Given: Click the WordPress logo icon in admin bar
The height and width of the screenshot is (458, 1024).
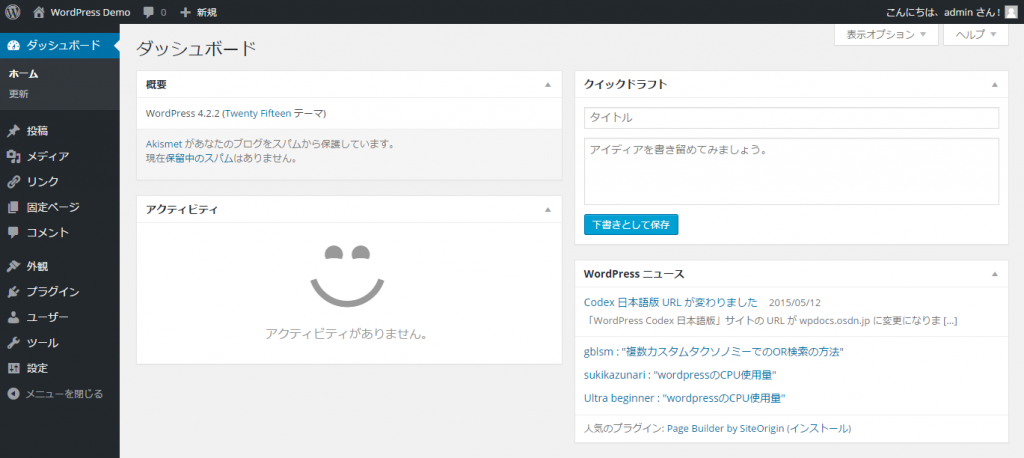Looking at the screenshot, I should [13, 12].
